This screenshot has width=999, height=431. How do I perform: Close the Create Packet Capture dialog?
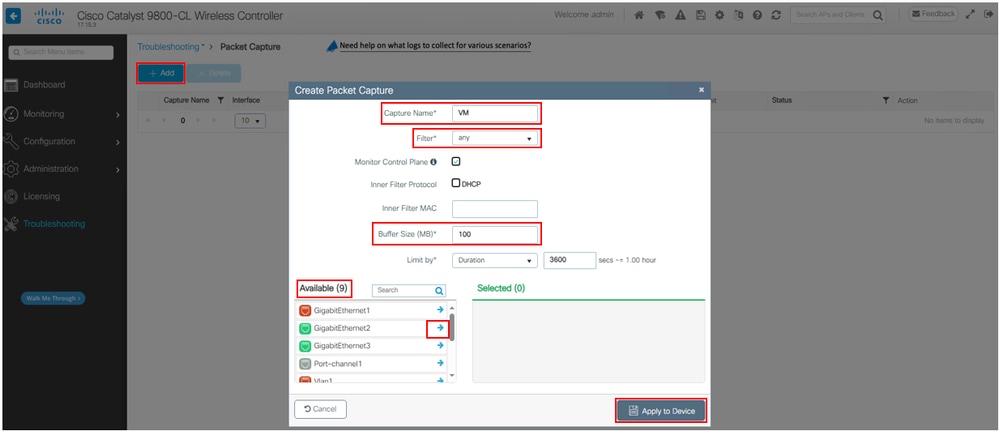point(701,91)
